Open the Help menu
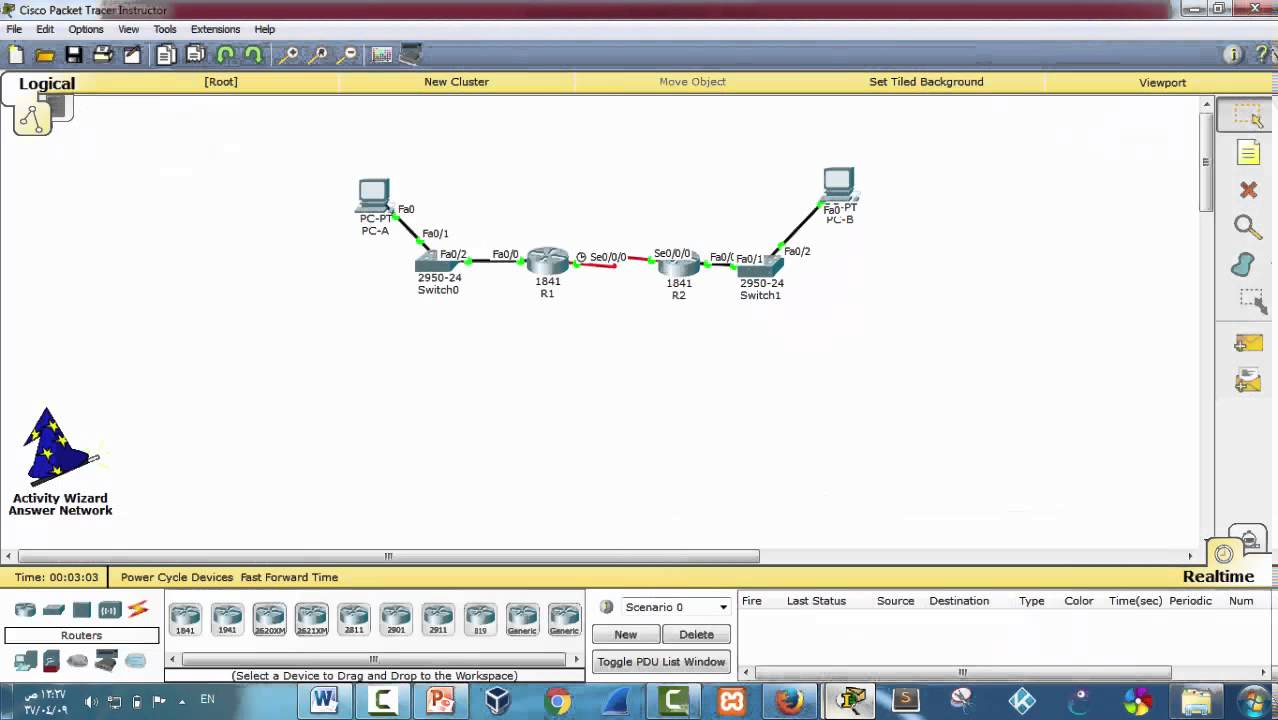Image resolution: width=1278 pixels, height=720 pixels. coord(265,29)
